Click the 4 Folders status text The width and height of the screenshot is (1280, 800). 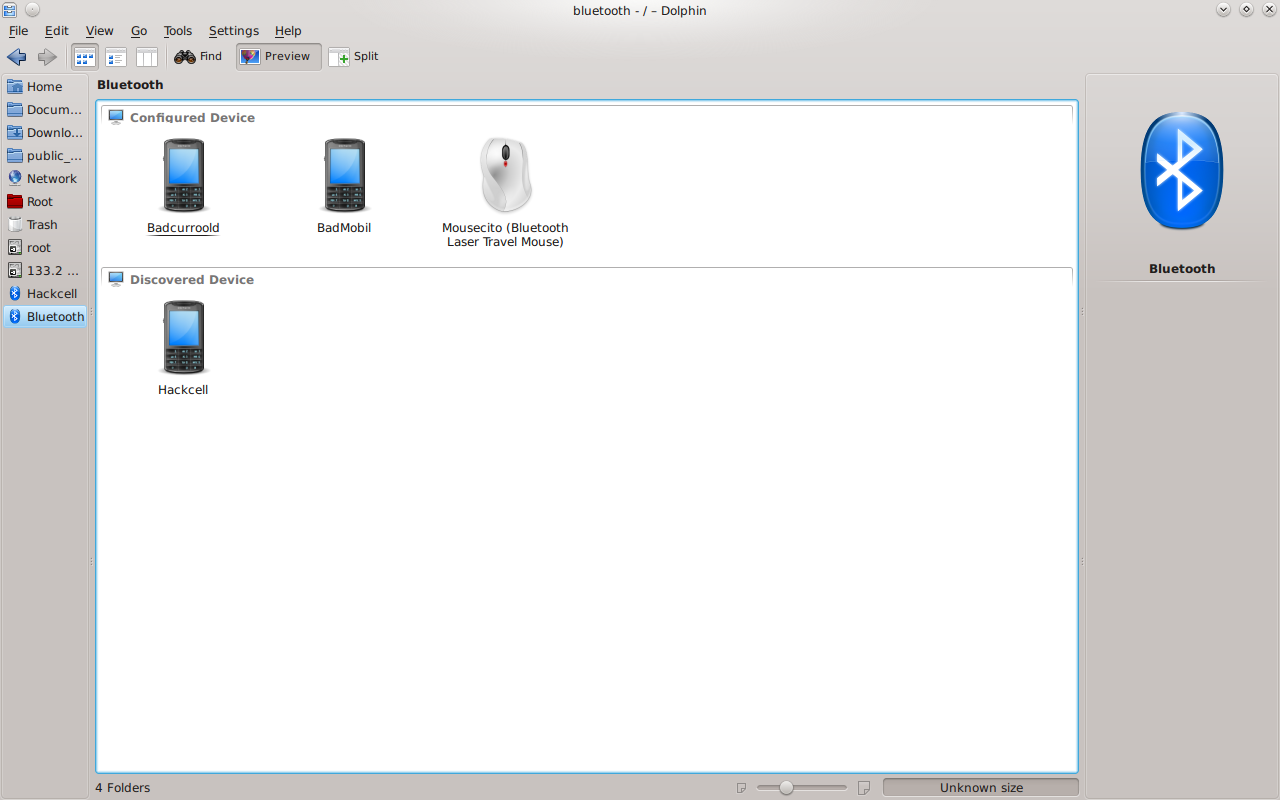click(123, 788)
